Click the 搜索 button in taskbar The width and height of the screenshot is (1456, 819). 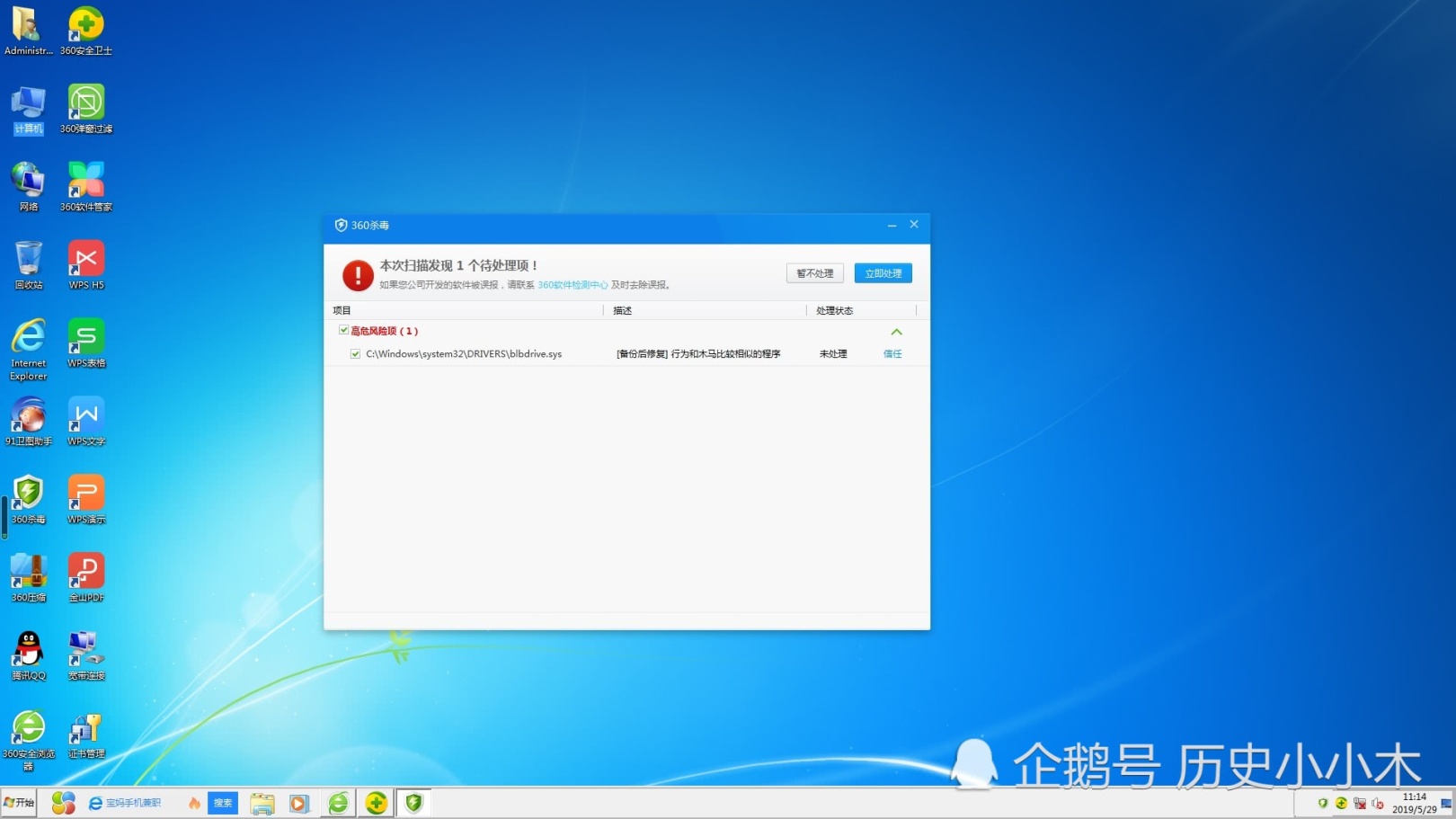(223, 803)
